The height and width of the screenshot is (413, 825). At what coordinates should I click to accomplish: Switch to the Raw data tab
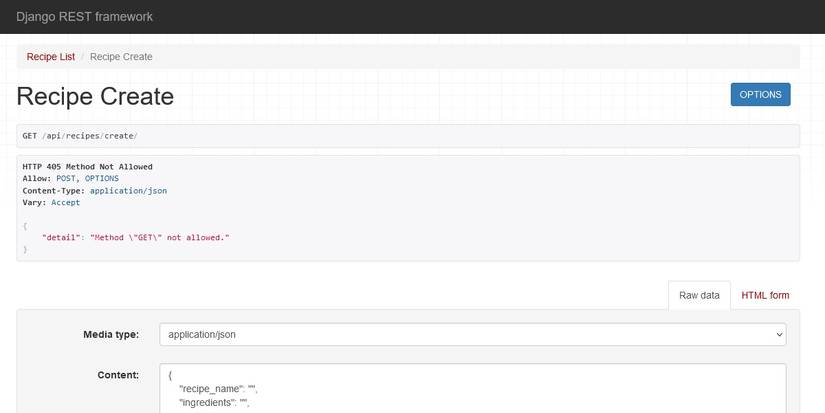[699, 295]
